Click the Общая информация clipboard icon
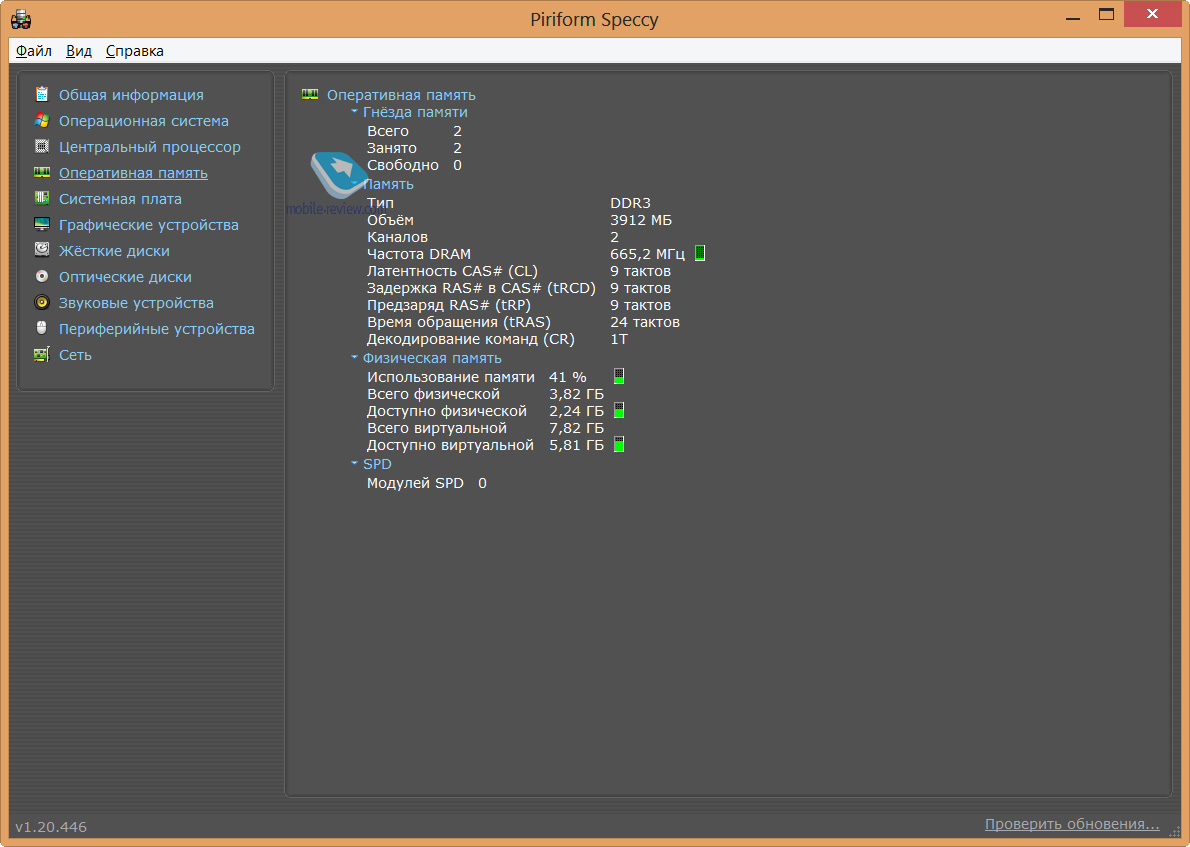This screenshot has height=847, width=1190. pyautogui.click(x=42, y=95)
